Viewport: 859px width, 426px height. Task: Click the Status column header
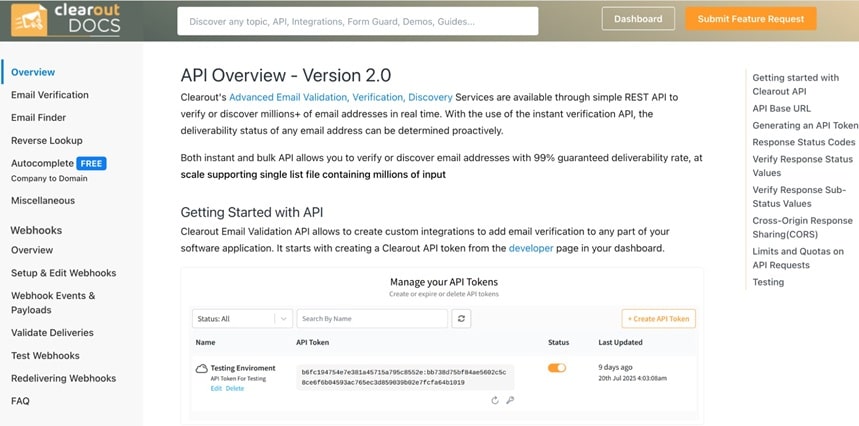[558, 343]
